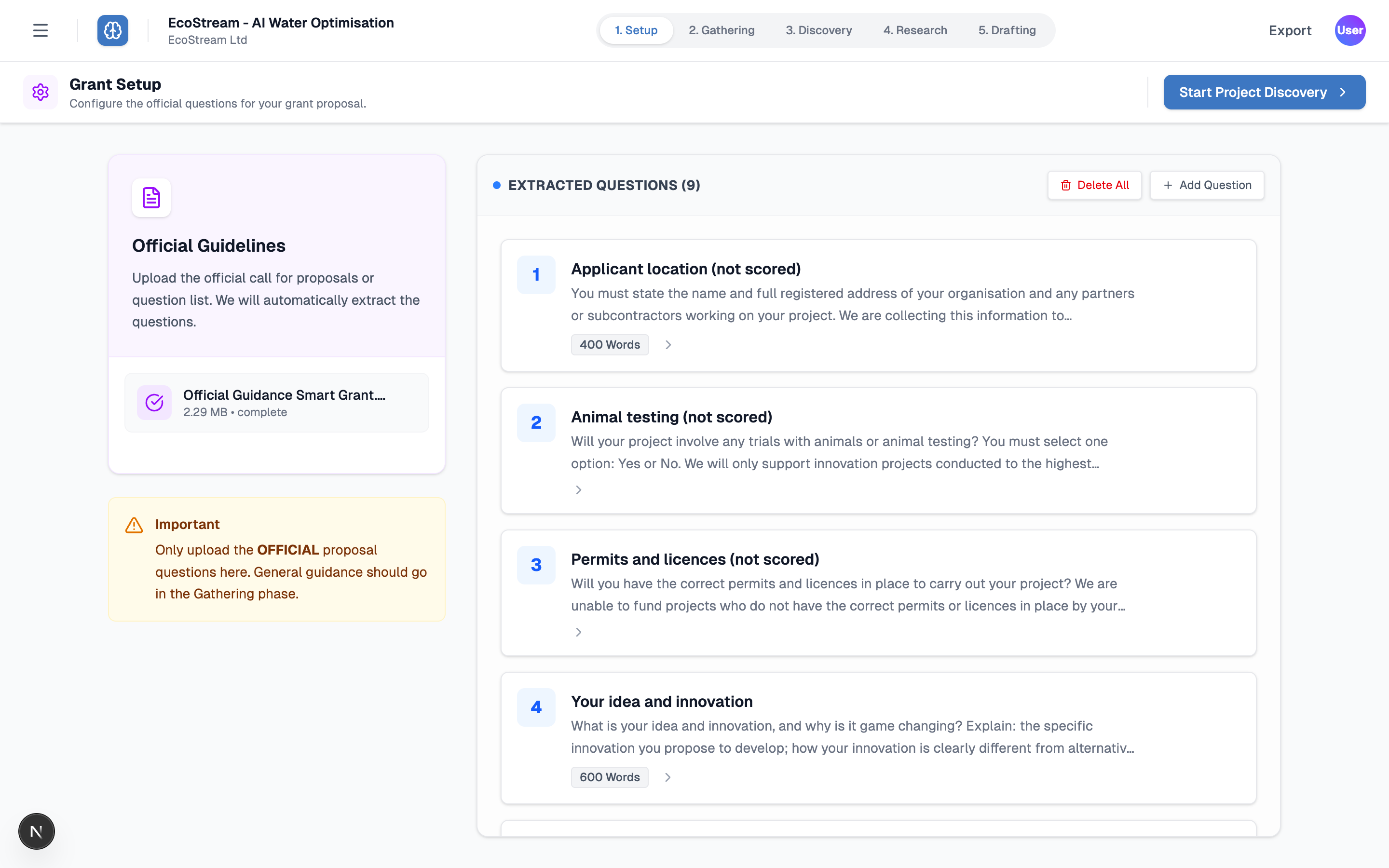Click the Export link

[1290, 30]
